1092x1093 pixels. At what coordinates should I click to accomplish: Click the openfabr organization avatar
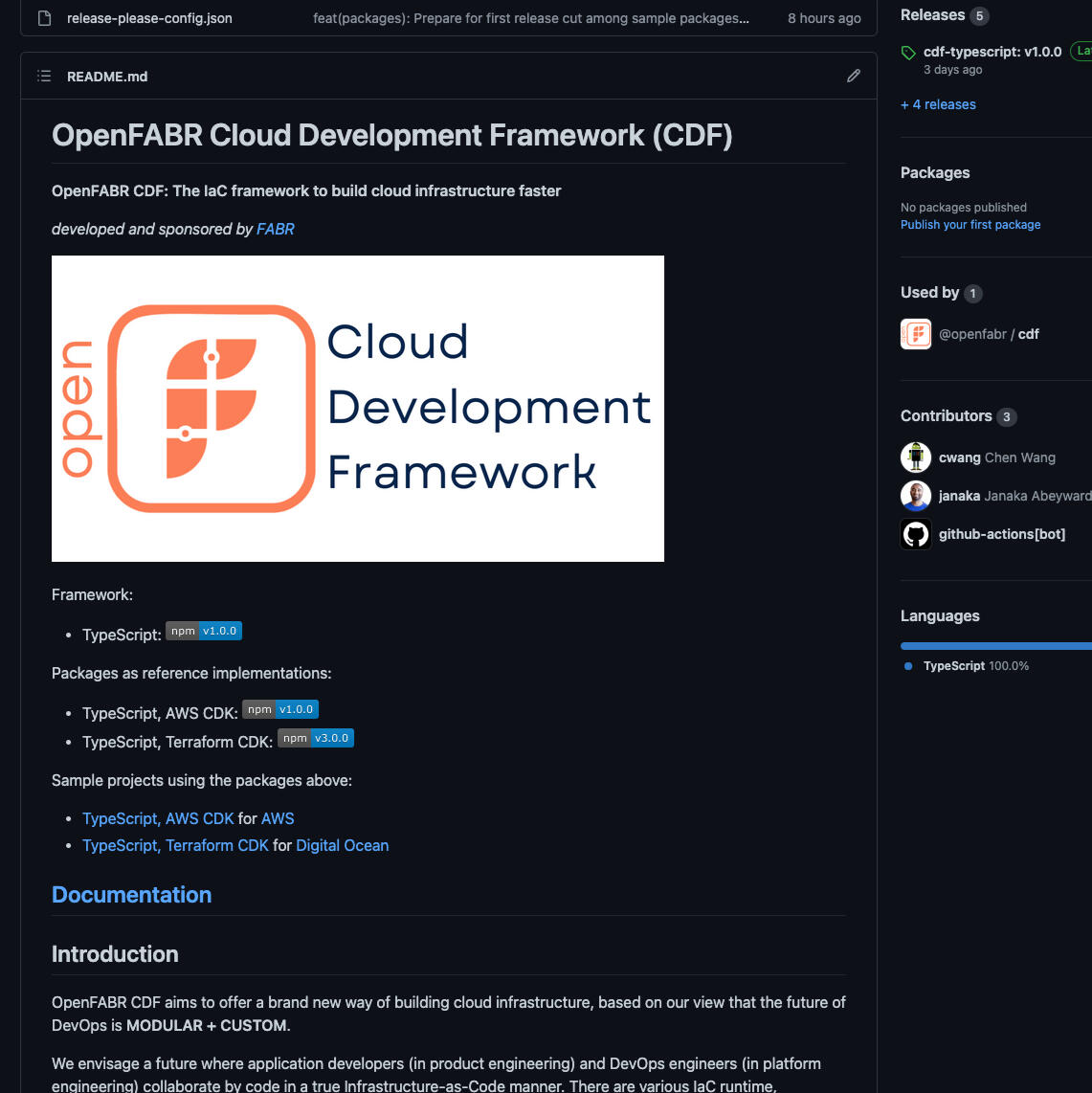(x=916, y=334)
